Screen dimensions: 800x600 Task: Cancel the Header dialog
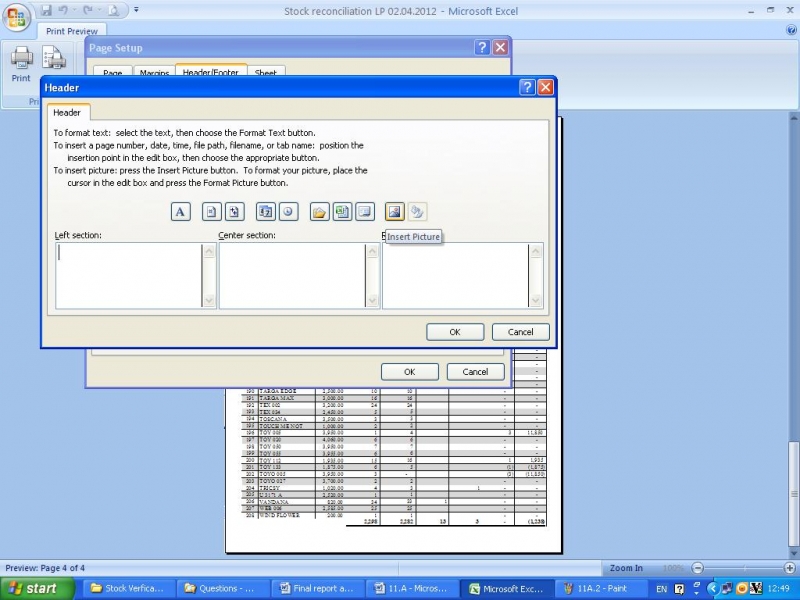(x=520, y=332)
